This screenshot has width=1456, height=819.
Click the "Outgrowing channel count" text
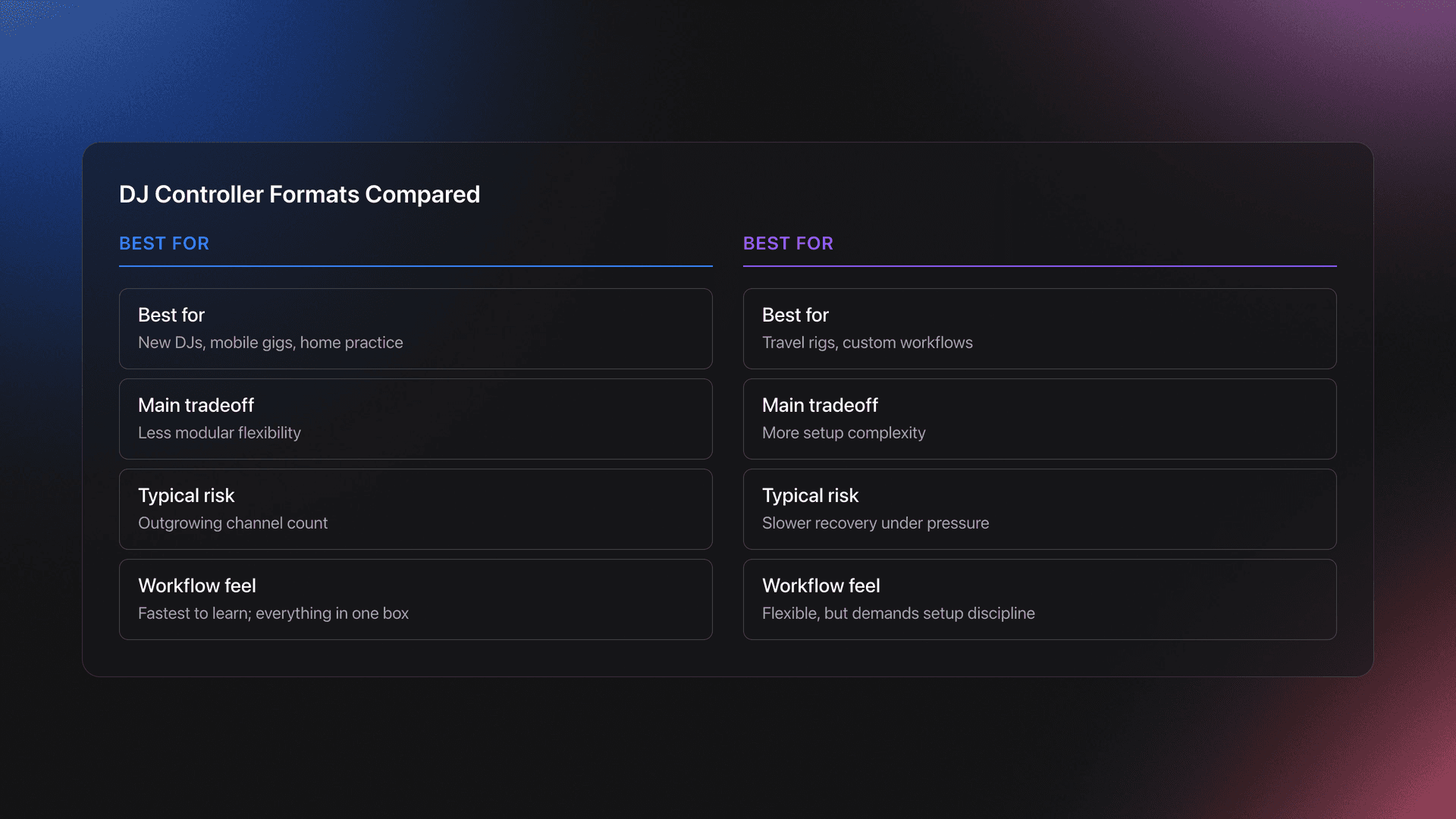(x=233, y=523)
